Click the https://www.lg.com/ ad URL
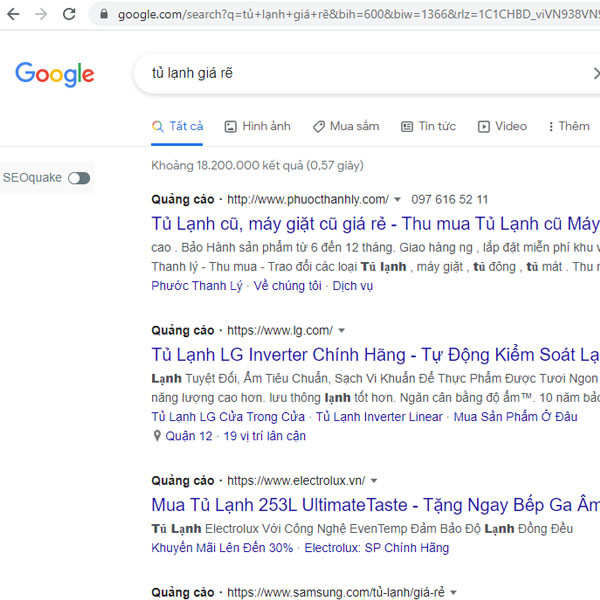 click(x=280, y=330)
